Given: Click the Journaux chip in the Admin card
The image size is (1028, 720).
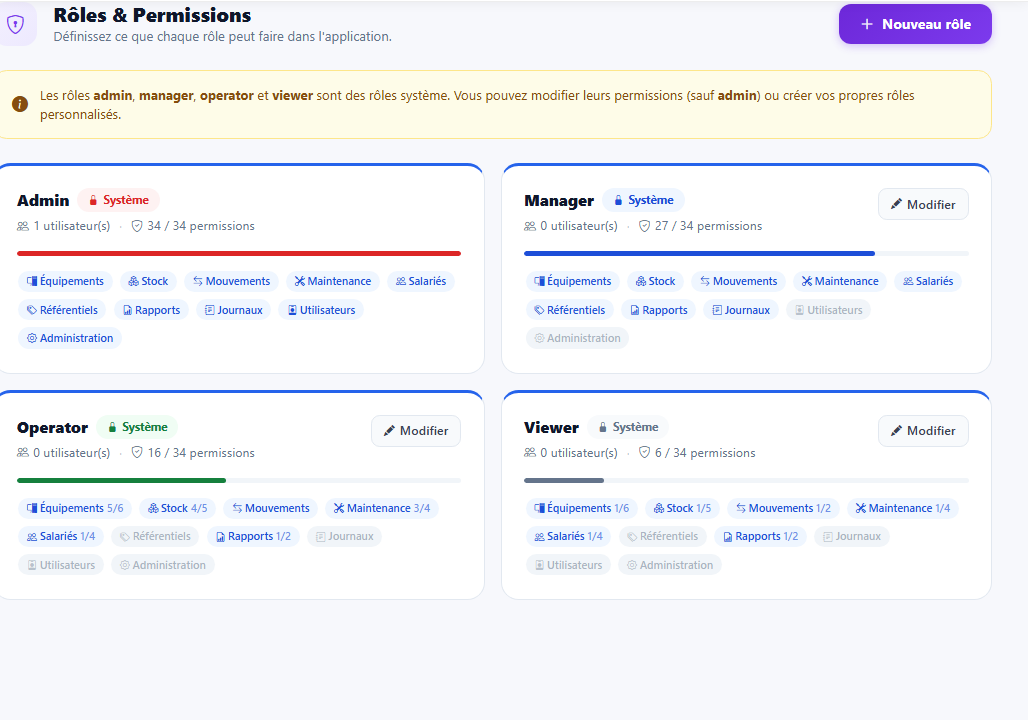Looking at the screenshot, I should coord(233,310).
